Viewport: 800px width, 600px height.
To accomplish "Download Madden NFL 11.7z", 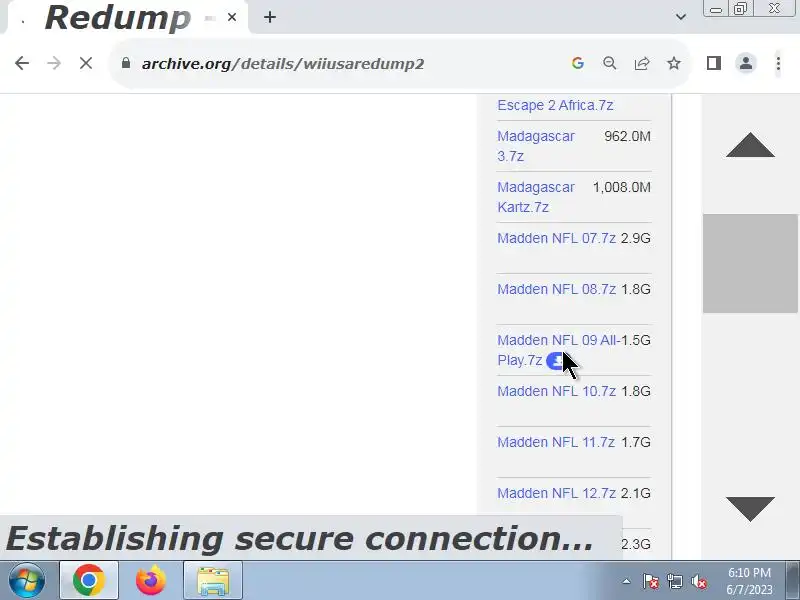I will pyautogui.click(x=556, y=442).
